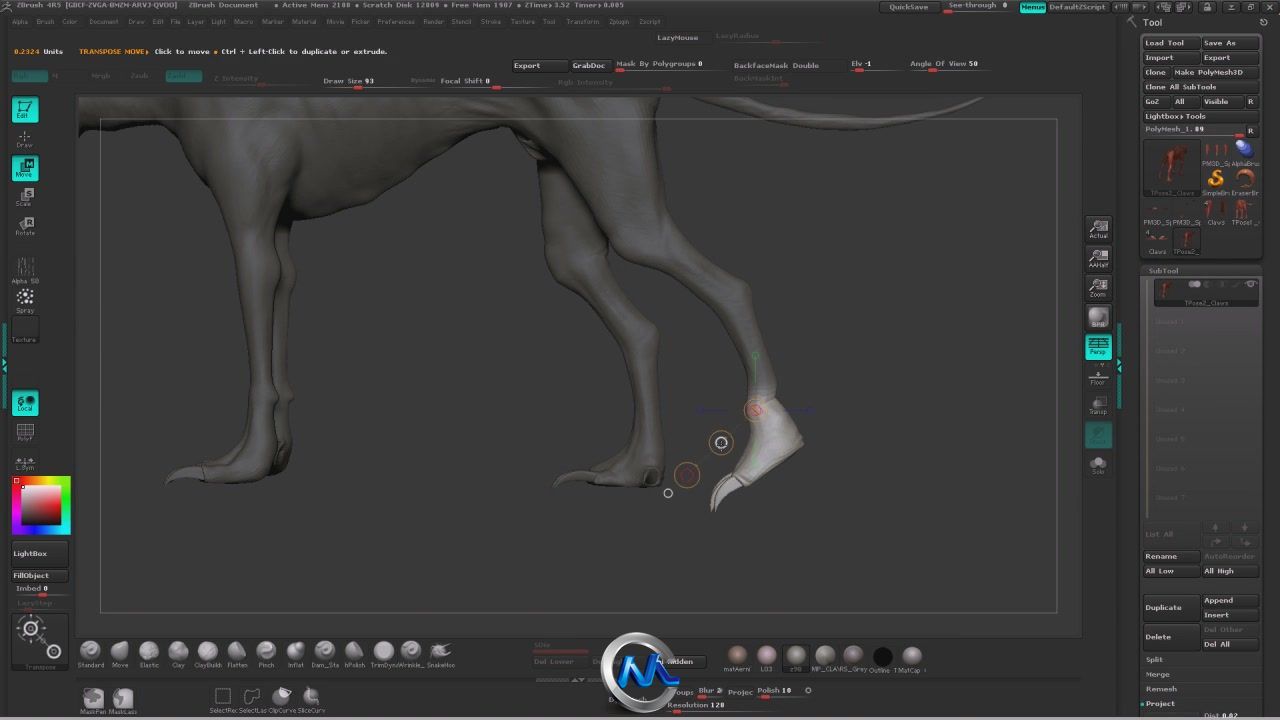This screenshot has width=1280, height=720.
Task: Toggle Transp transparency mode
Action: (1098, 406)
